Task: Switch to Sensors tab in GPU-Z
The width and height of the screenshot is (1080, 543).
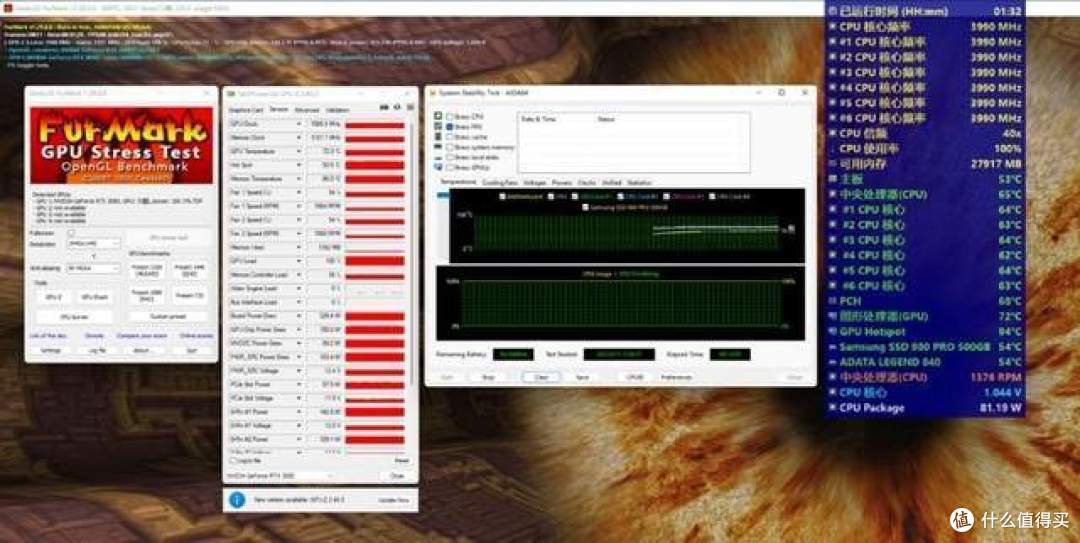Action: [279, 110]
